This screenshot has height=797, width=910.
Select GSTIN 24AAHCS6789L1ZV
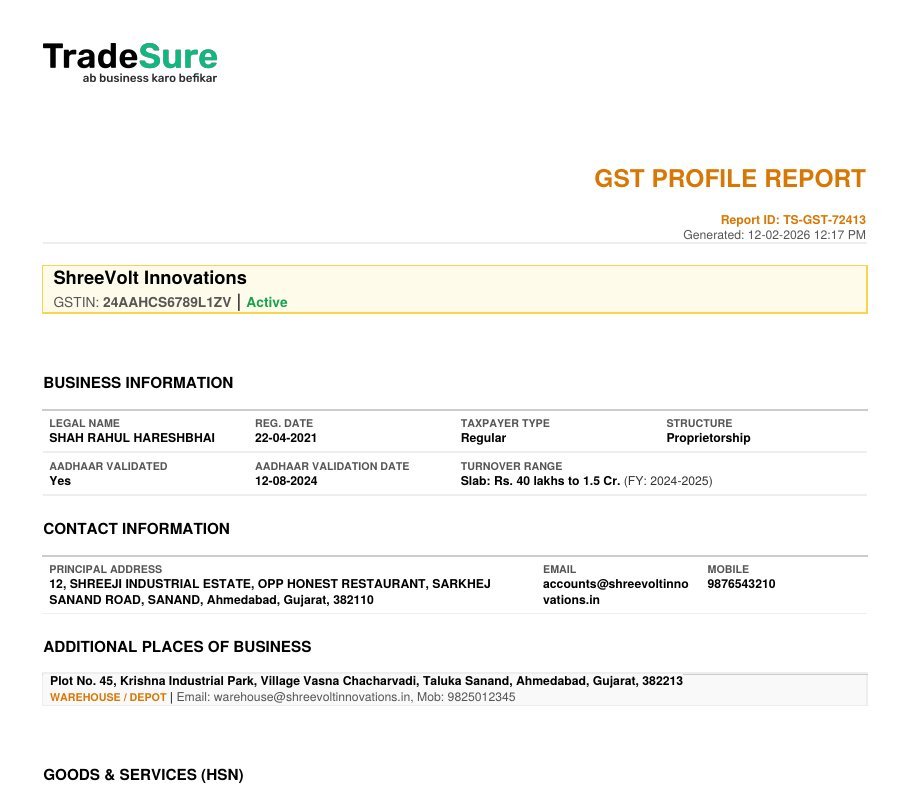coord(142,302)
